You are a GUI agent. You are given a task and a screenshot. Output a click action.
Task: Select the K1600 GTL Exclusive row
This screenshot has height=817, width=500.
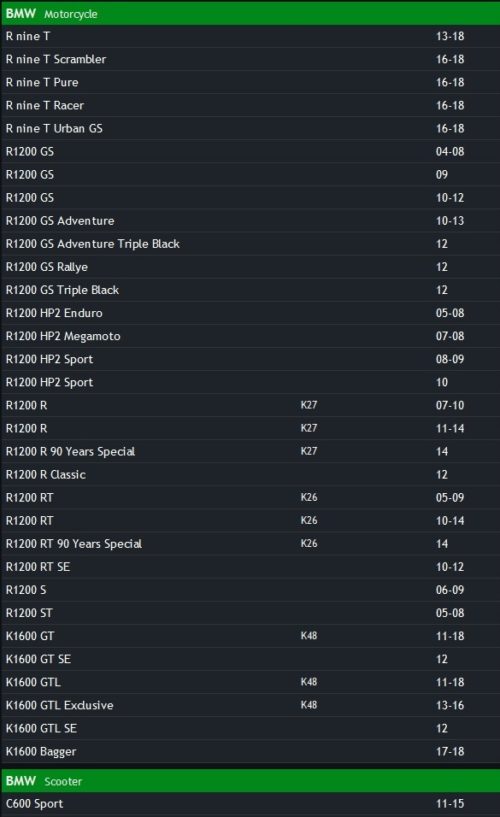(x=250, y=705)
